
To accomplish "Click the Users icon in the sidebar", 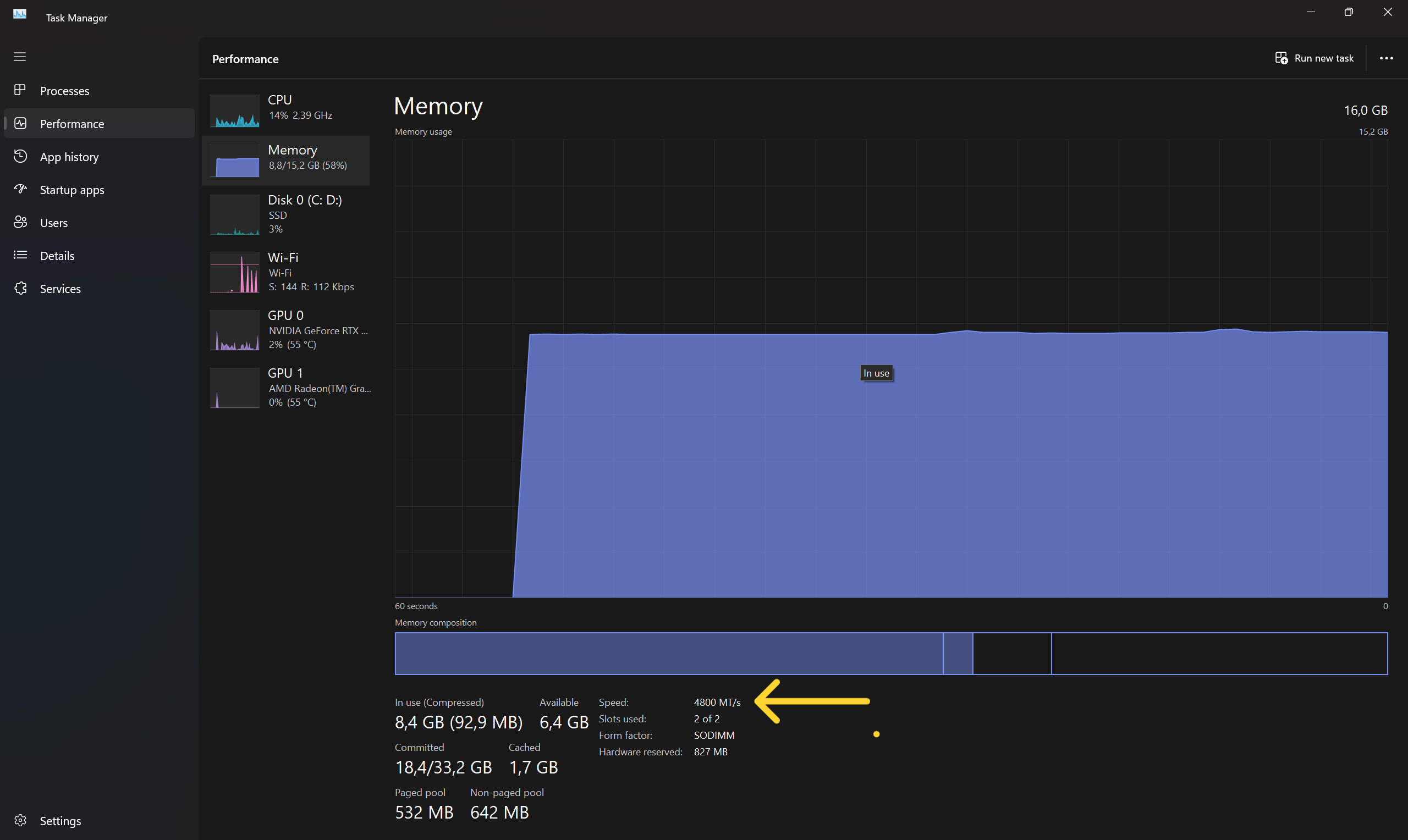I will click(20, 223).
